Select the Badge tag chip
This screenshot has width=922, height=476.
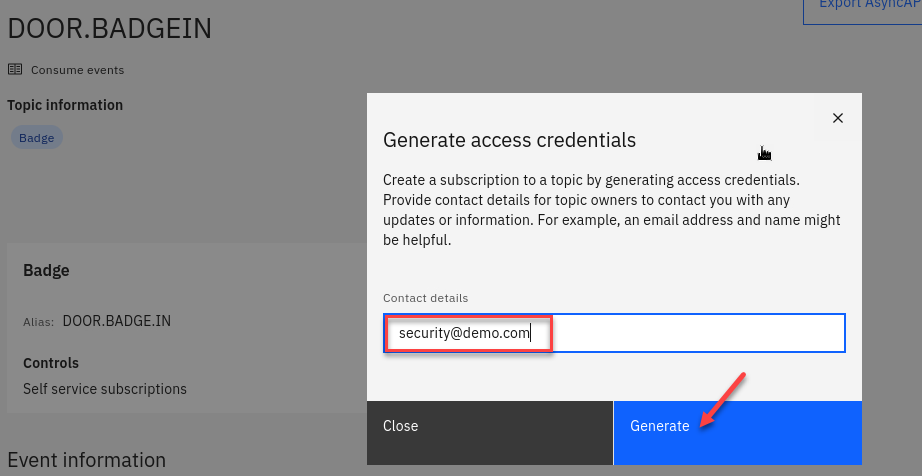(37, 138)
